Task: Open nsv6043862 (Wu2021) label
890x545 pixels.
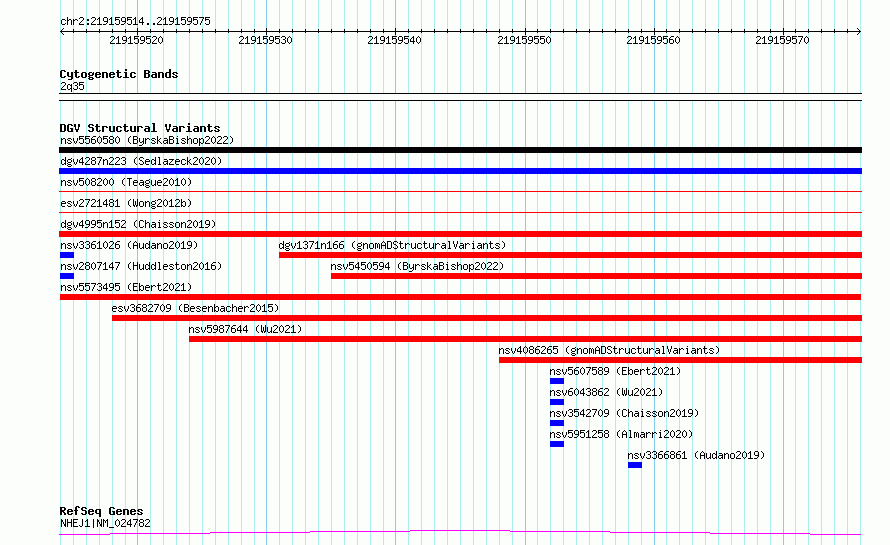Action: [x=606, y=392]
